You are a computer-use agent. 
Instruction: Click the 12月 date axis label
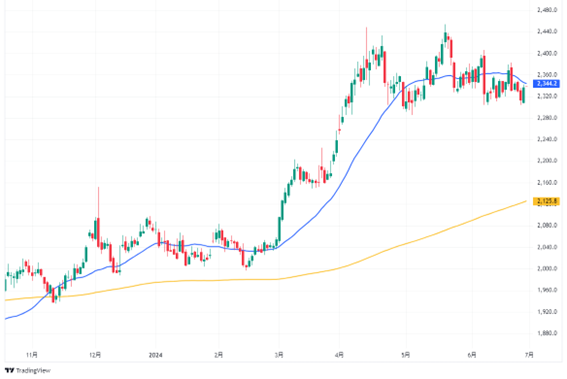(x=95, y=355)
